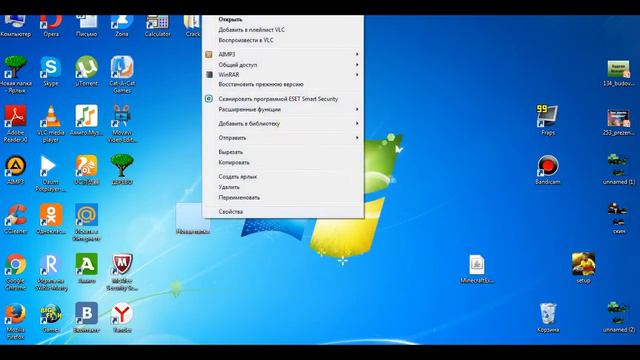Viewport: 640px width, 360px height.
Task: Choose Вырезать from the context menu
Action: (282, 152)
